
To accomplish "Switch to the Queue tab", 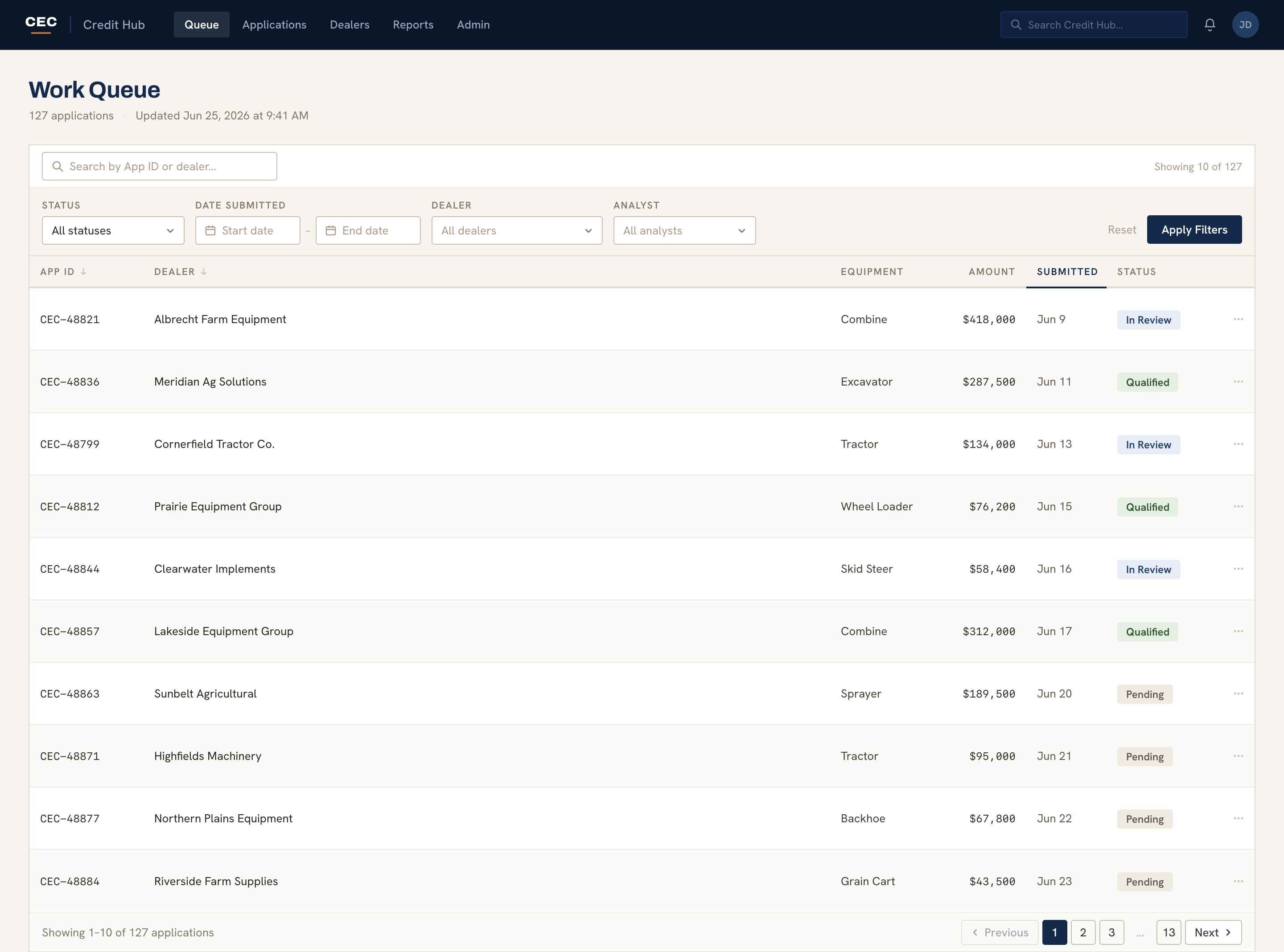I will (x=202, y=25).
